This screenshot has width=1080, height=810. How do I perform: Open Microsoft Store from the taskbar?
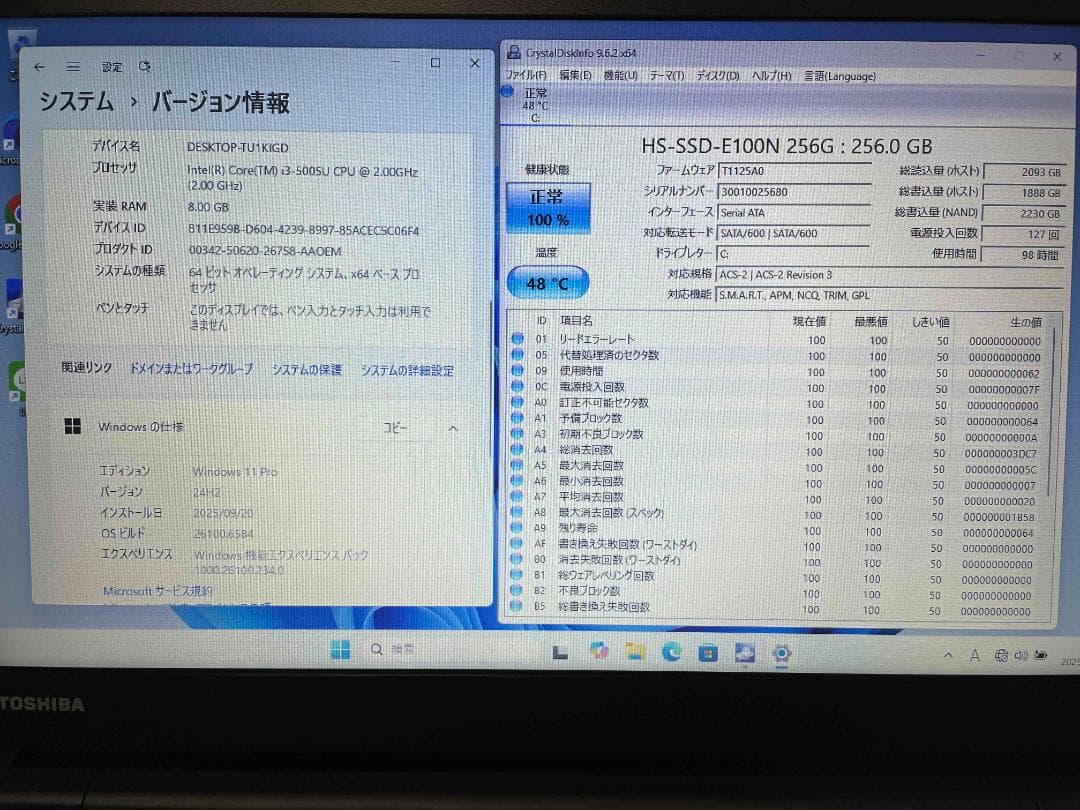709,652
